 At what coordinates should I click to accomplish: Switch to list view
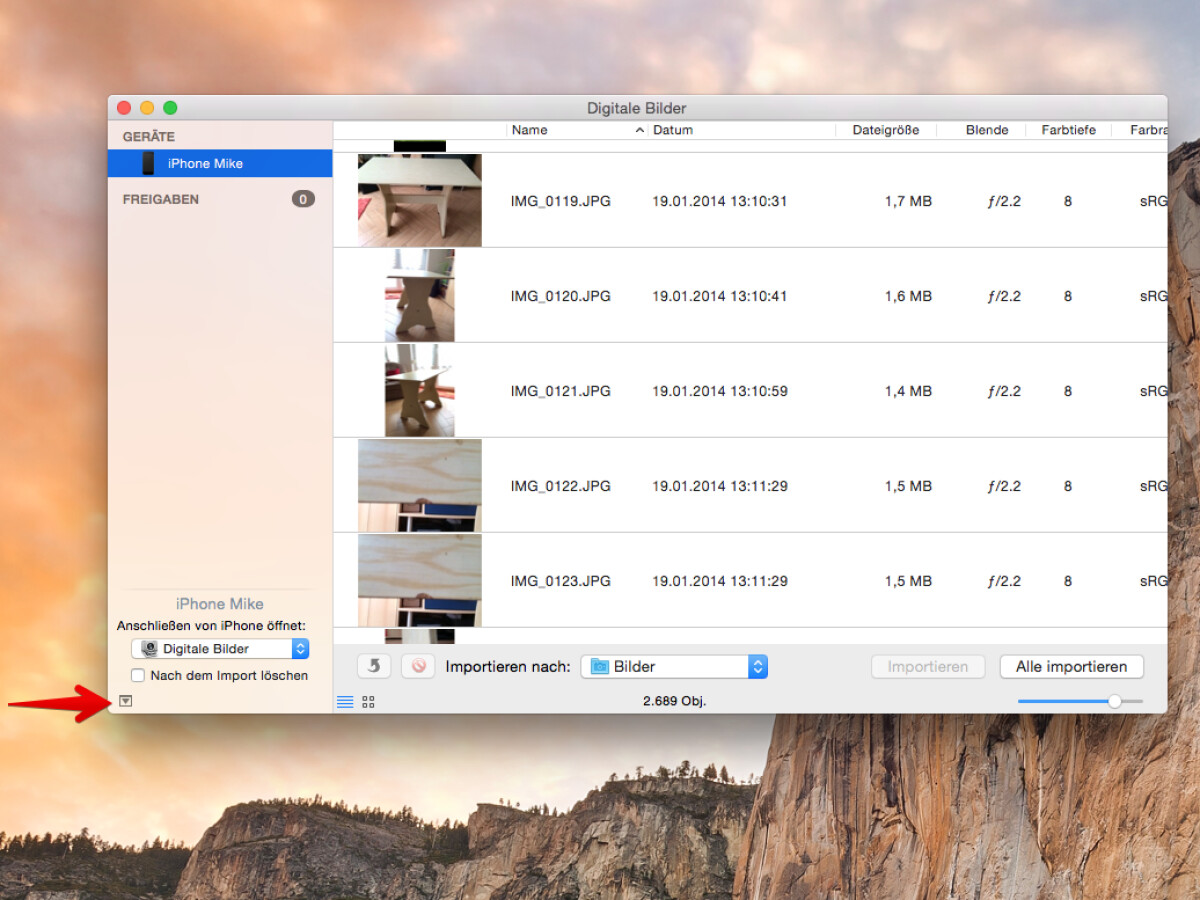click(345, 702)
